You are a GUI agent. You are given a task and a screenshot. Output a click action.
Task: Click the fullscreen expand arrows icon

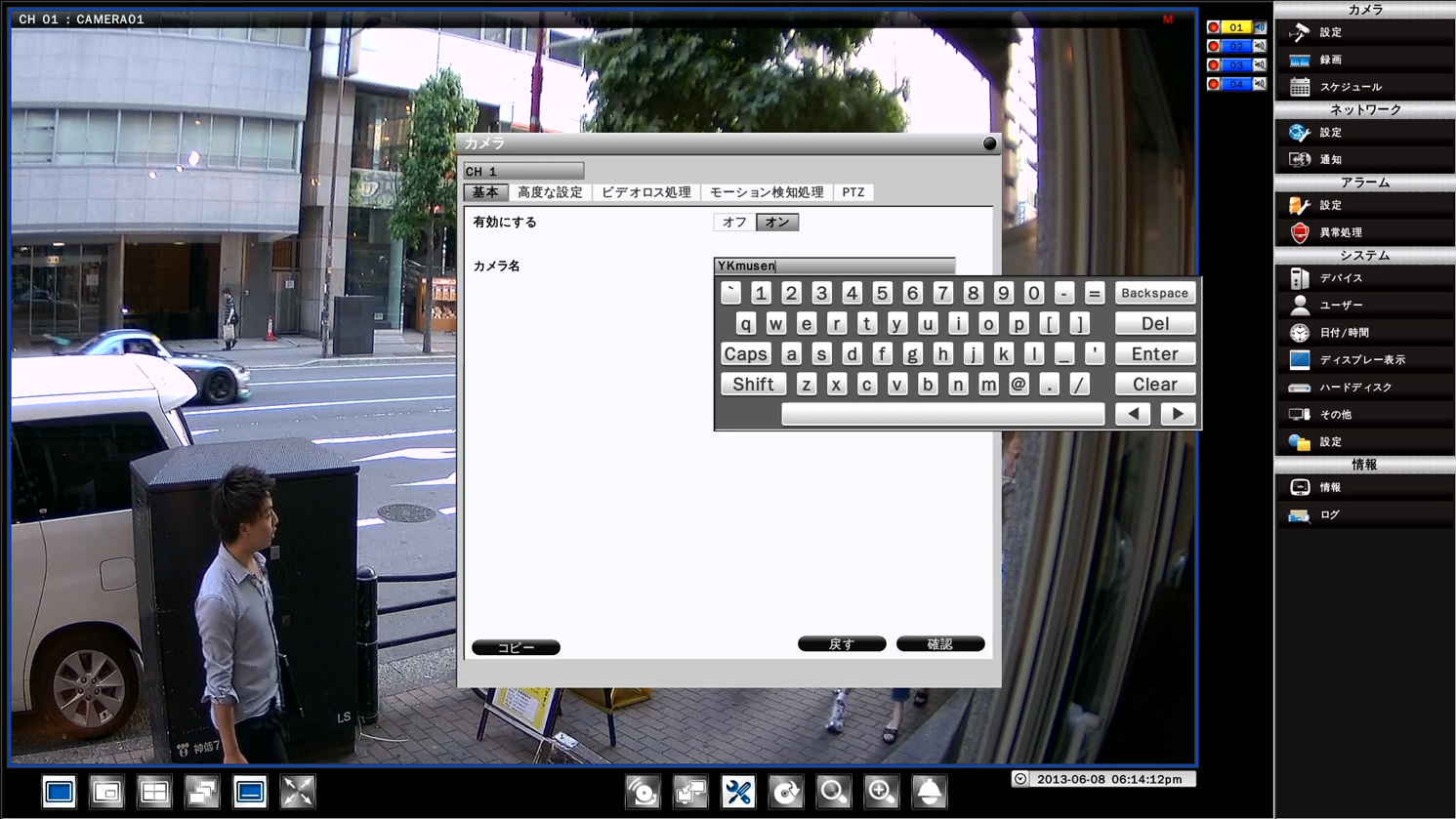click(298, 792)
